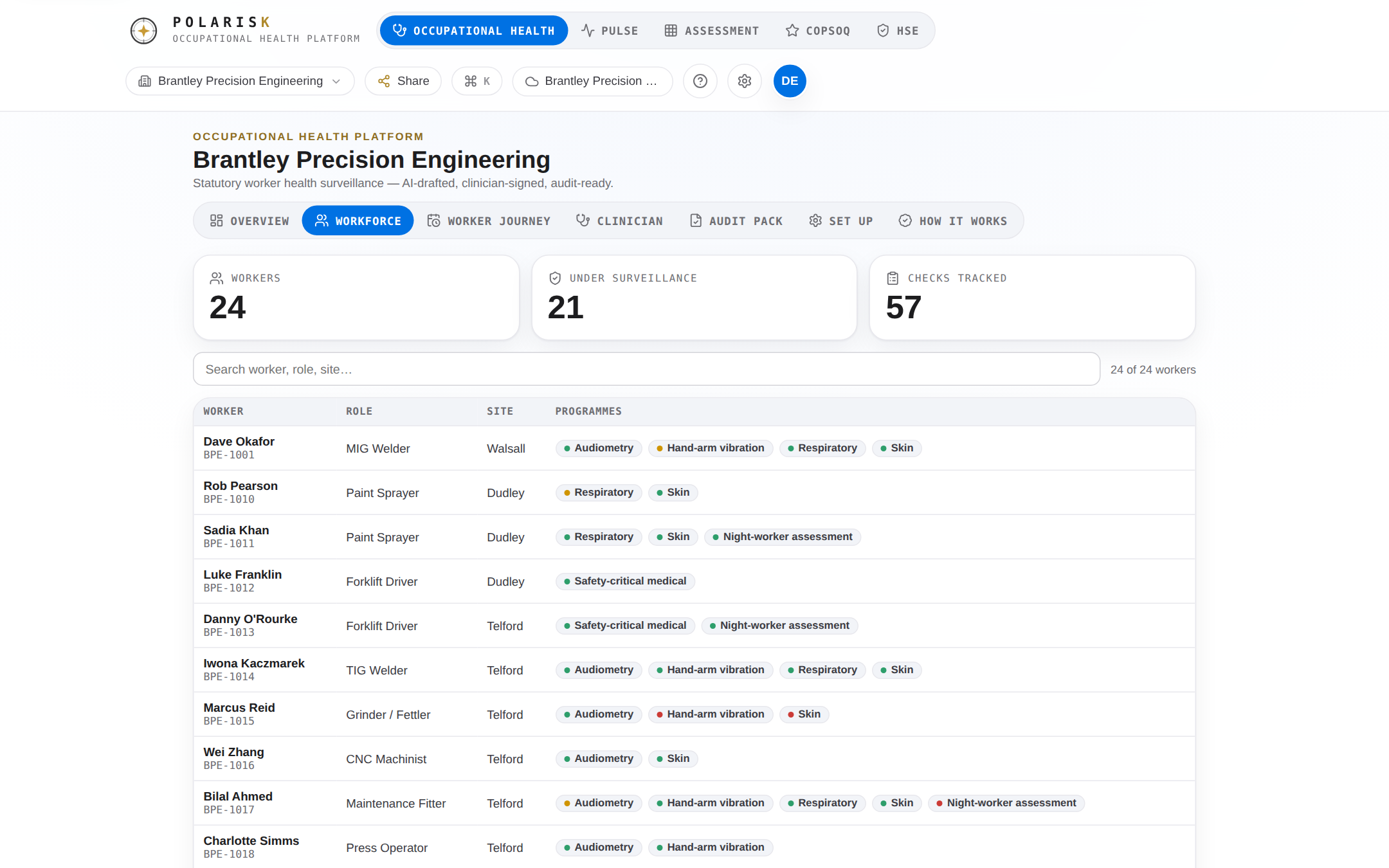Image resolution: width=1389 pixels, height=868 pixels.
Task: Click the Under Surveillance 21 card
Action: [694, 298]
